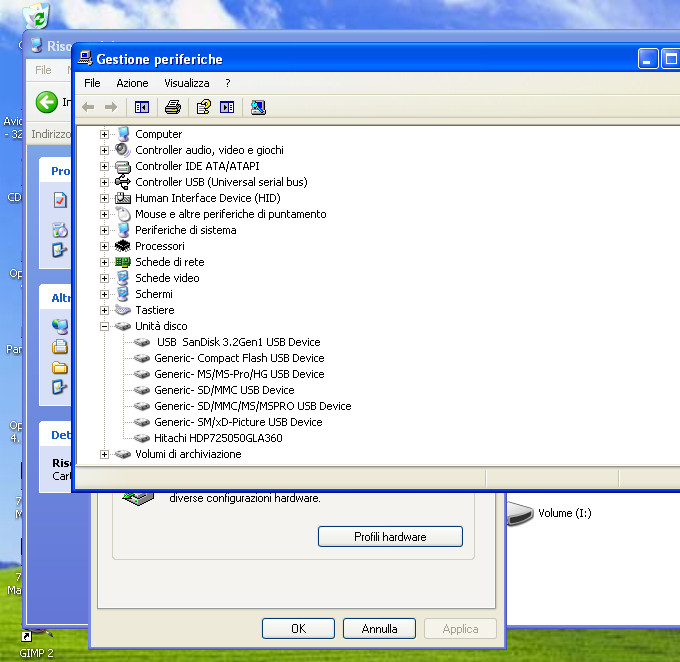Select the USB SanDisk 3.2Gen1 device

pyautogui.click(x=238, y=342)
